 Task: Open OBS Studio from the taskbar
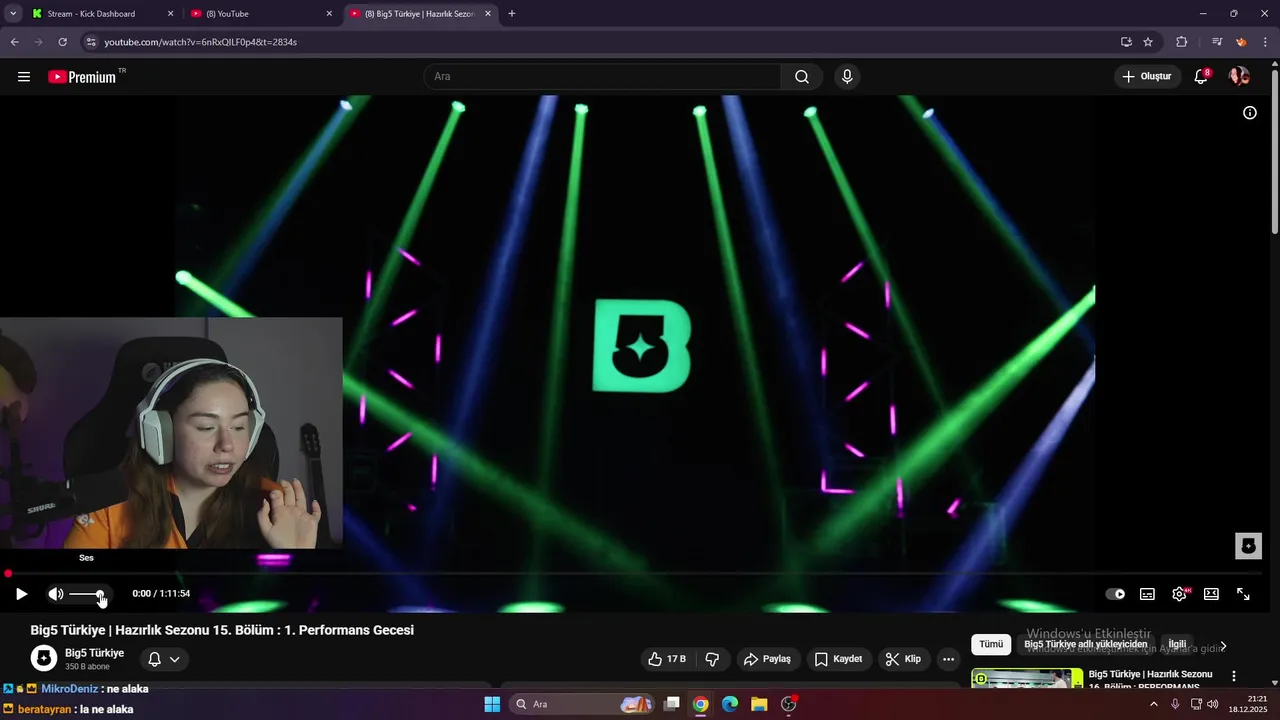pos(789,704)
